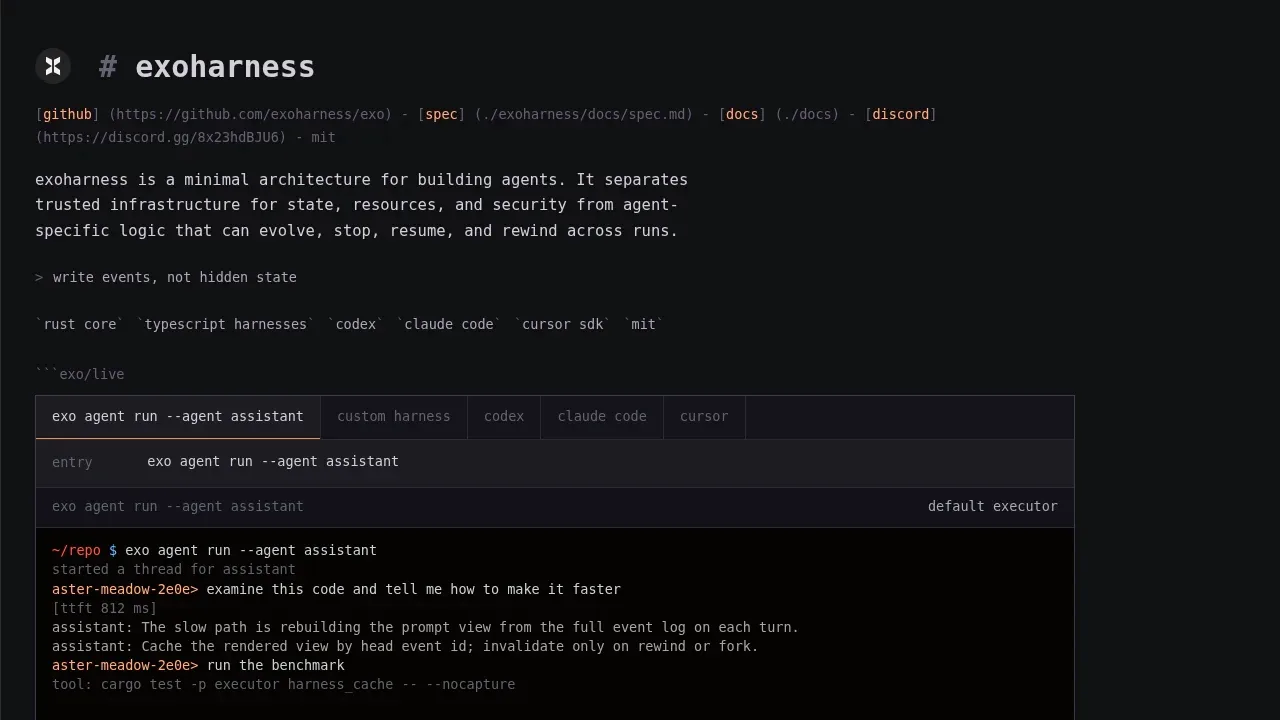
Task: Switch to the custom harness tab
Action: tap(394, 417)
